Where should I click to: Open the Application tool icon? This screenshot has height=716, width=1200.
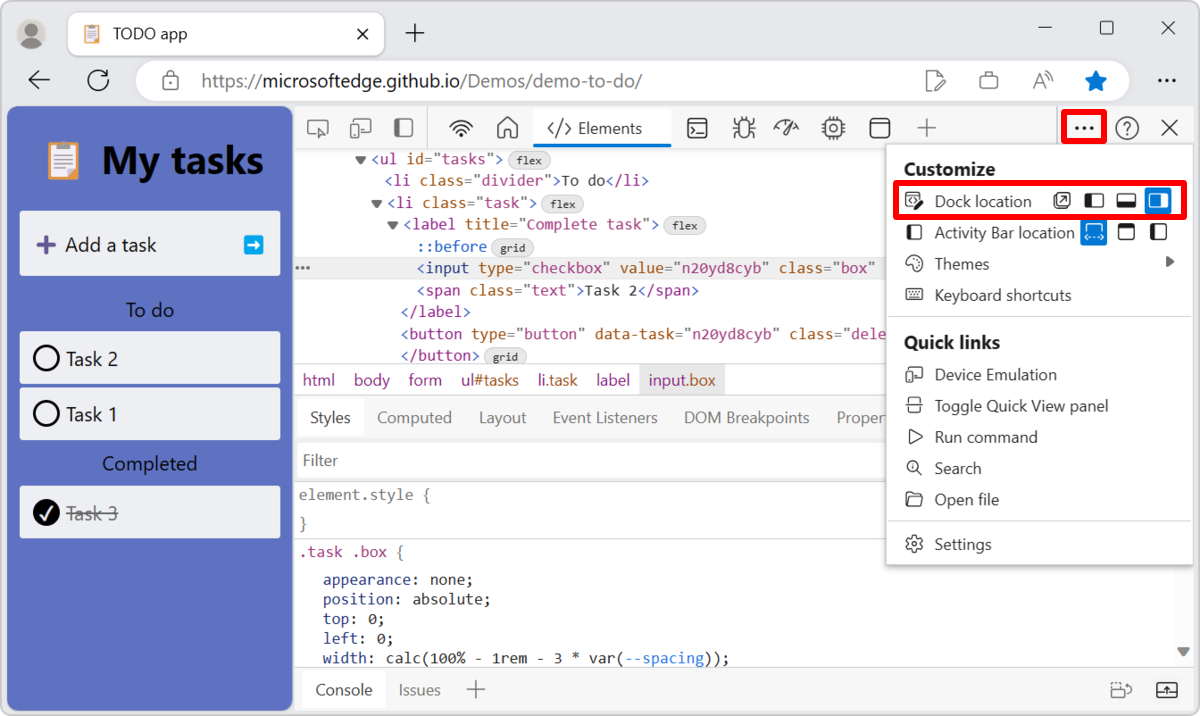coord(879,128)
